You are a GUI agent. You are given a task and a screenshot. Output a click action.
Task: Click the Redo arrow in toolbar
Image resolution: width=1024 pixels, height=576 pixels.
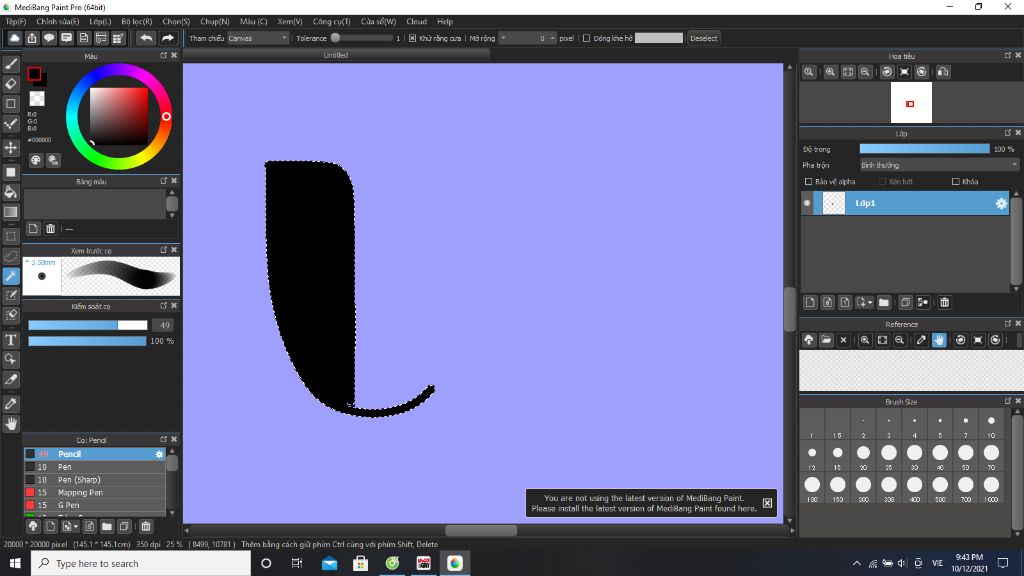(168, 39)
